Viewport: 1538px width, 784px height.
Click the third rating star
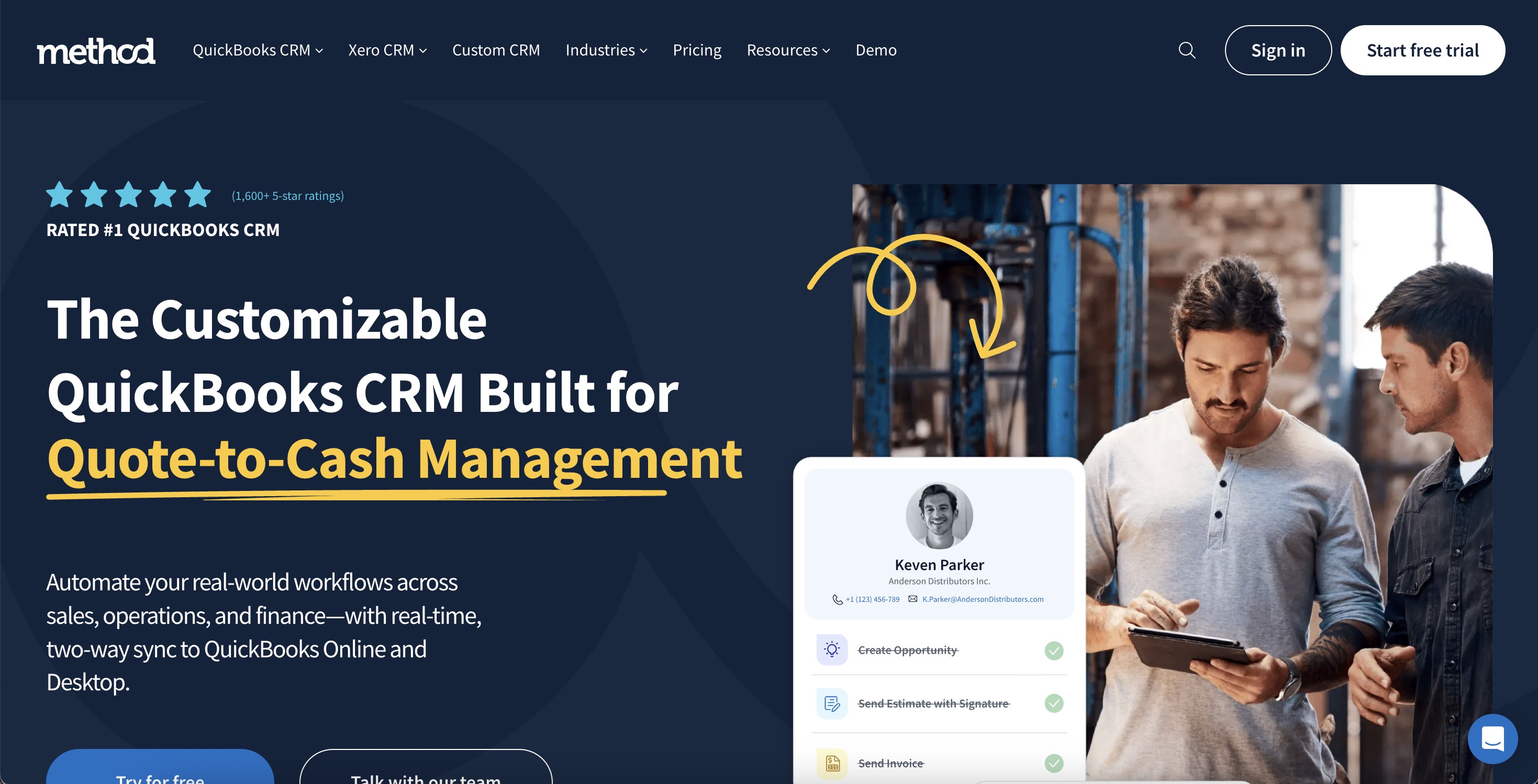(x=128, y=195)
